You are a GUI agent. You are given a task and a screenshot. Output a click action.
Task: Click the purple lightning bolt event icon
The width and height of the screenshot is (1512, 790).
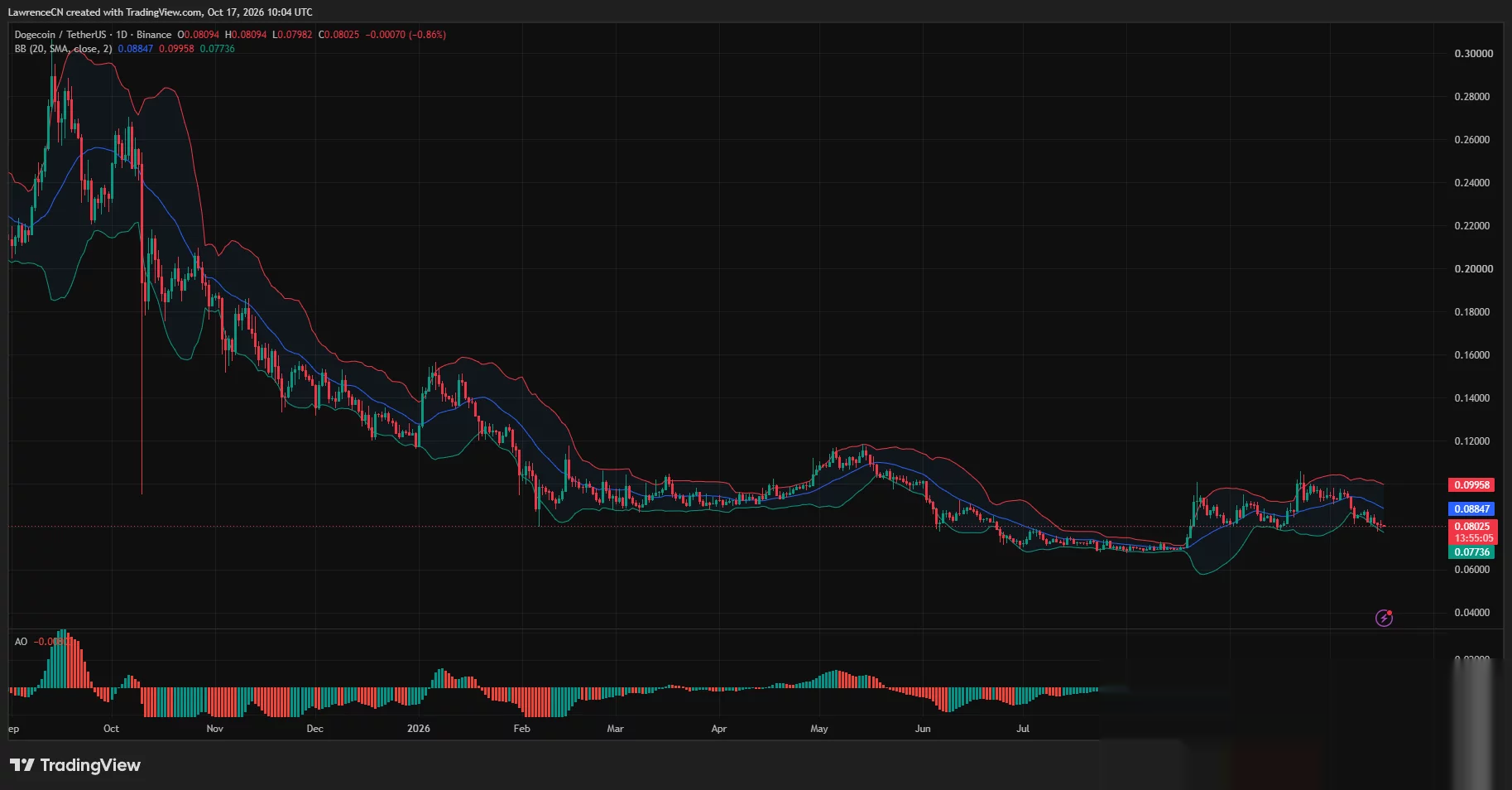pos(1384,618)
